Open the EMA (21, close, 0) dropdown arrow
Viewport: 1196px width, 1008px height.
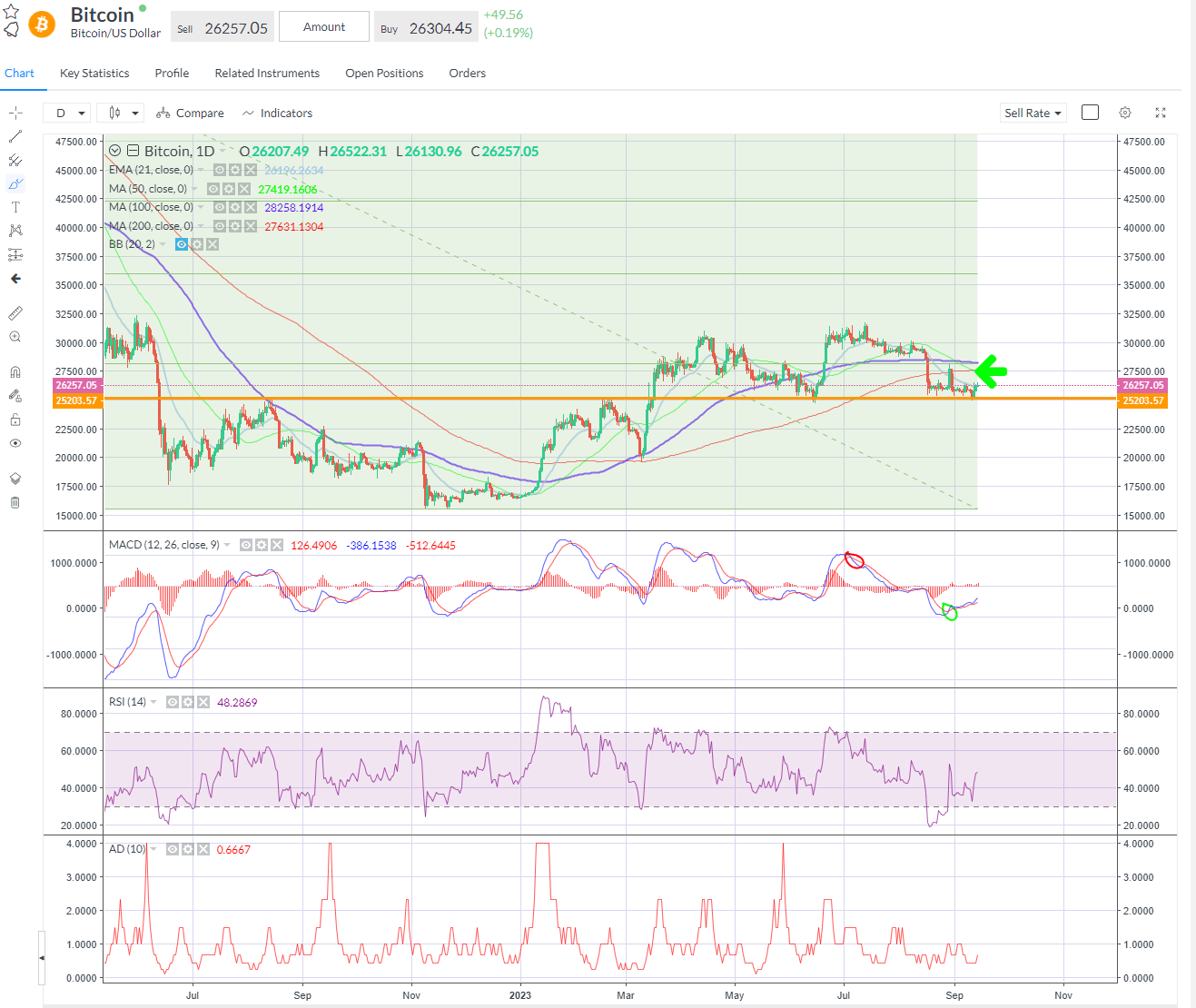pos(201,170)
